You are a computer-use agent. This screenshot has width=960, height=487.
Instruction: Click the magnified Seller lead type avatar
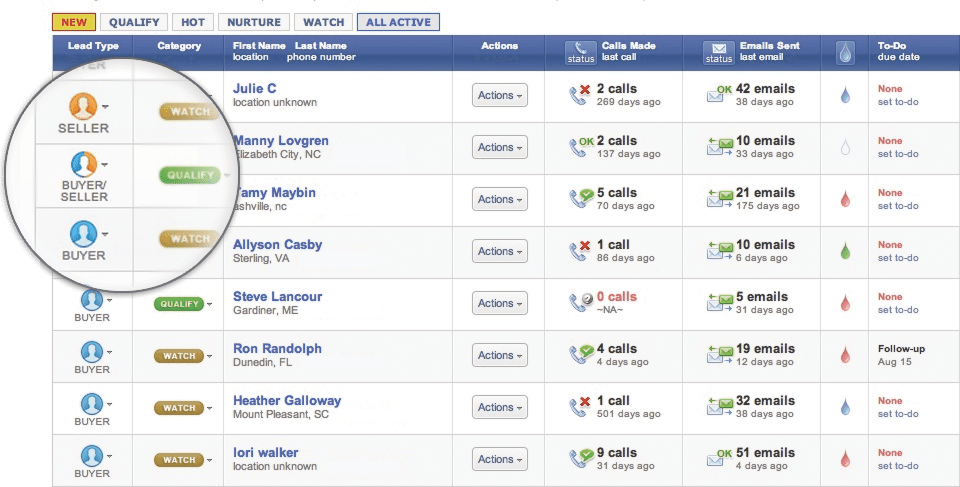(83, 106)
